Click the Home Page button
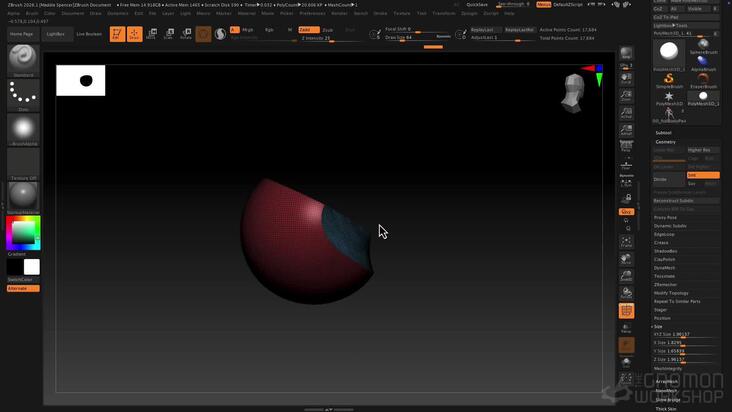Screen dimensions: 732x412 (x=21, y=34)
